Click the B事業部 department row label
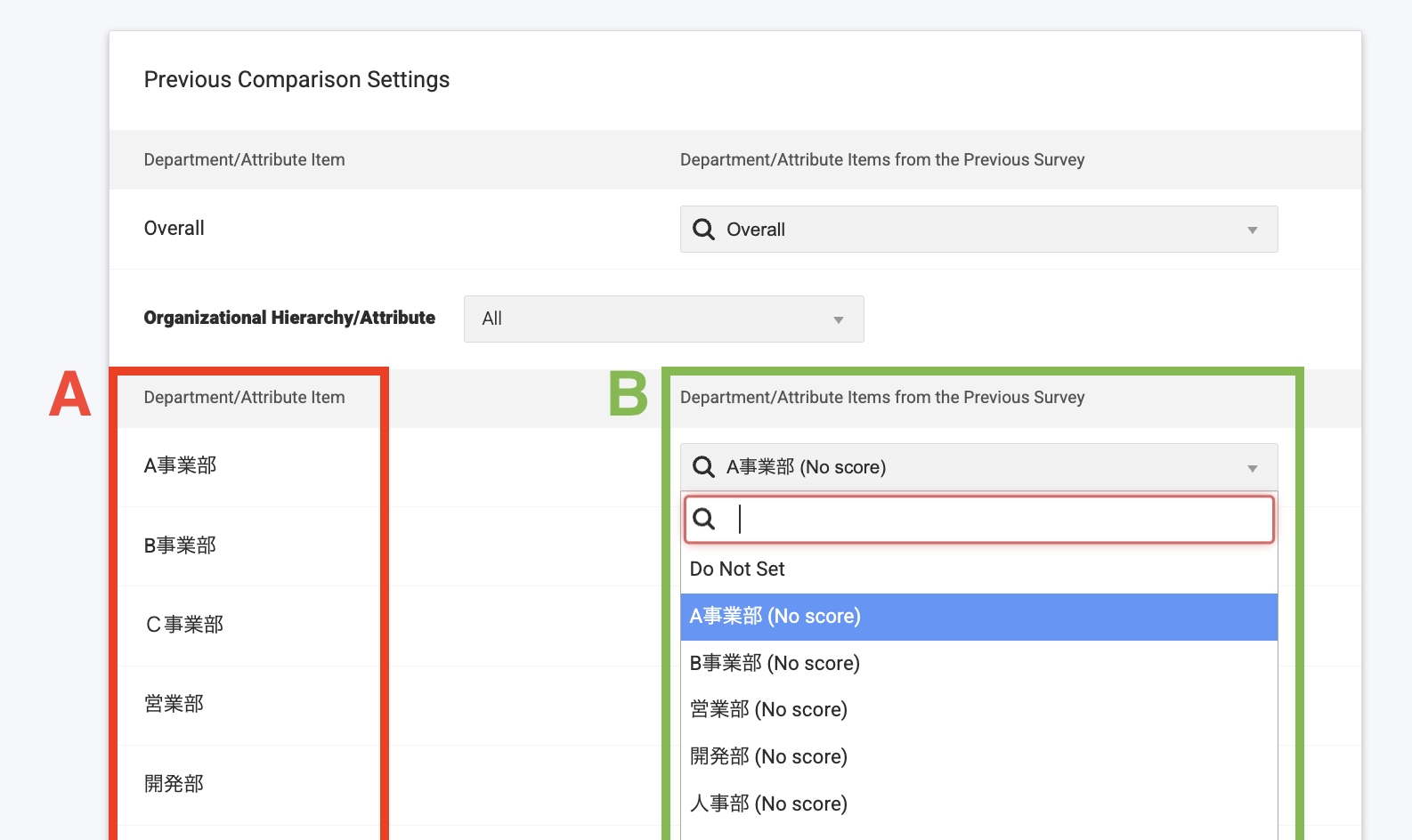 click(x=180, y=545)
